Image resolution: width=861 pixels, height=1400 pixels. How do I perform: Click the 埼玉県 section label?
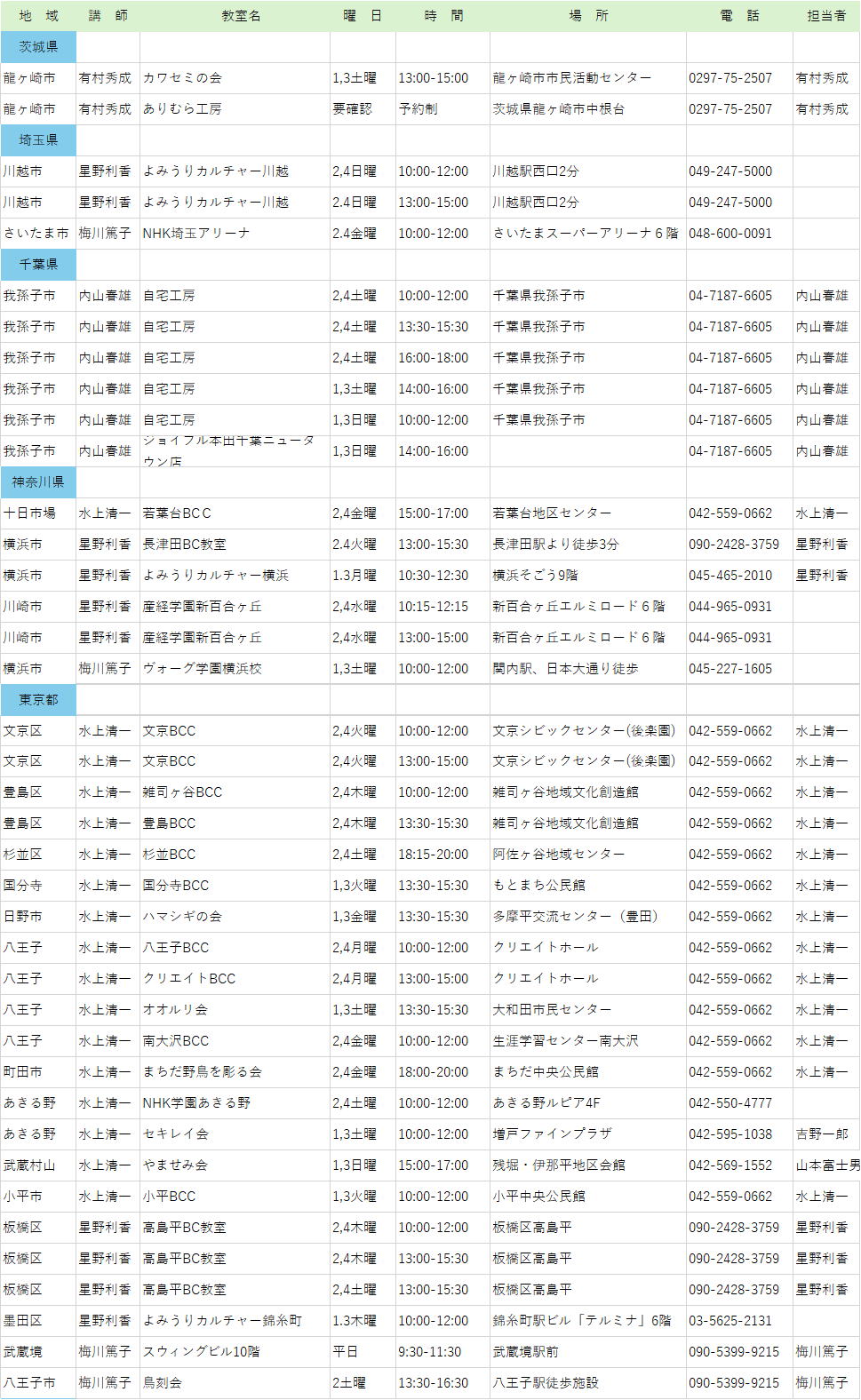[x=38, y=140]
